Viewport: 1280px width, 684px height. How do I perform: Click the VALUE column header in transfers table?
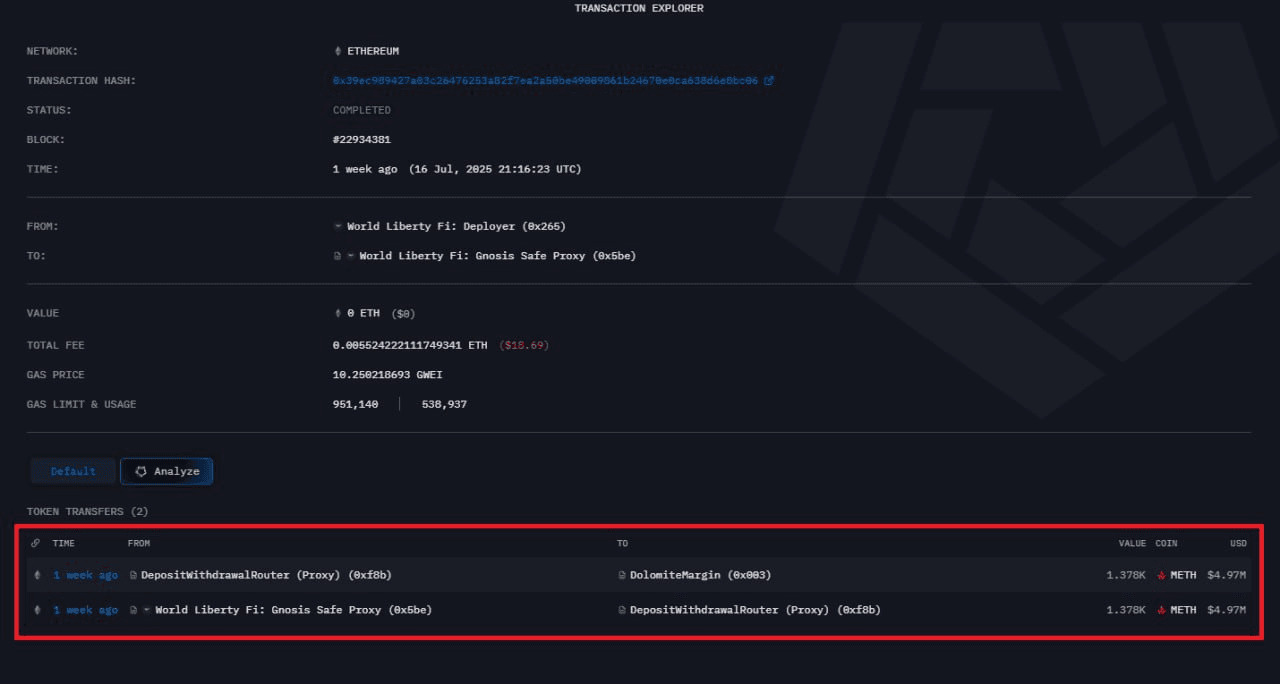(x=1132, y=544)
